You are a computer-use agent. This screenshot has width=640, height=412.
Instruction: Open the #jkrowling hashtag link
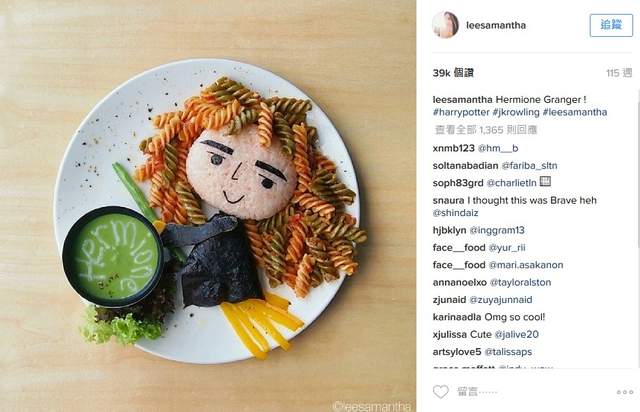[x=516, y=112]
